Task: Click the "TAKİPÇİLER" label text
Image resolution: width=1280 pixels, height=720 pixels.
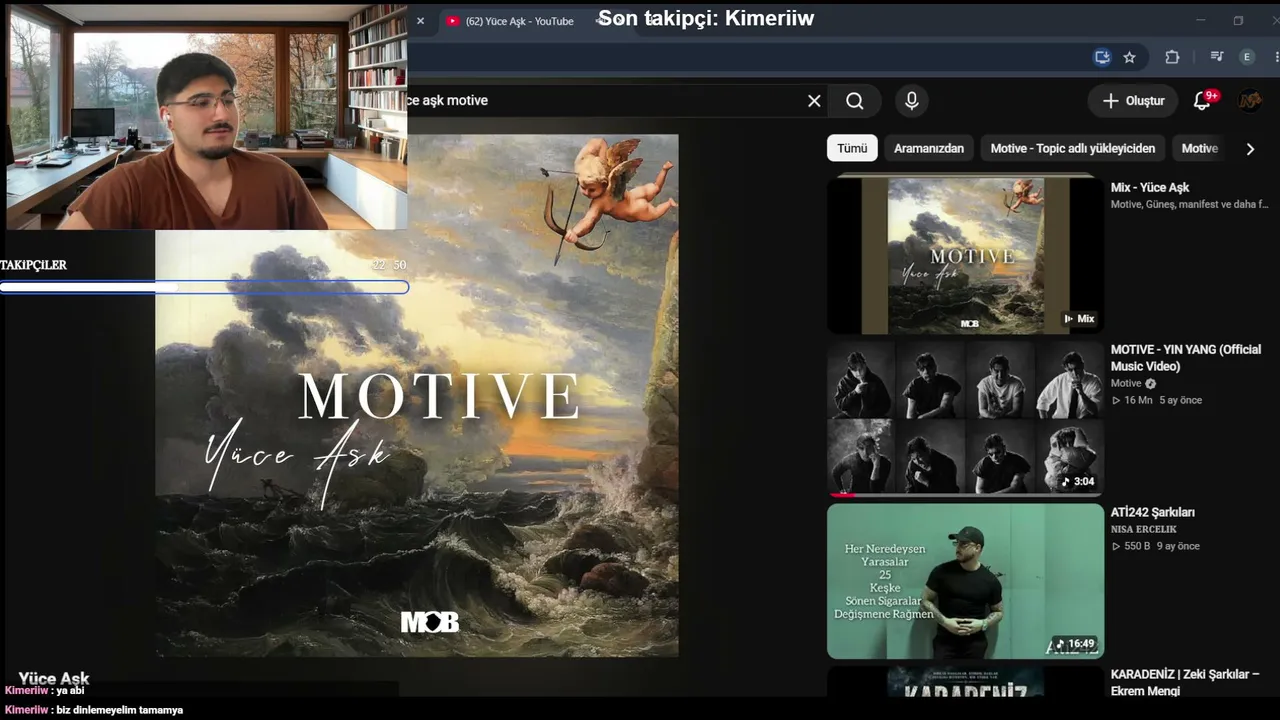Action: [x=33, y=265]
